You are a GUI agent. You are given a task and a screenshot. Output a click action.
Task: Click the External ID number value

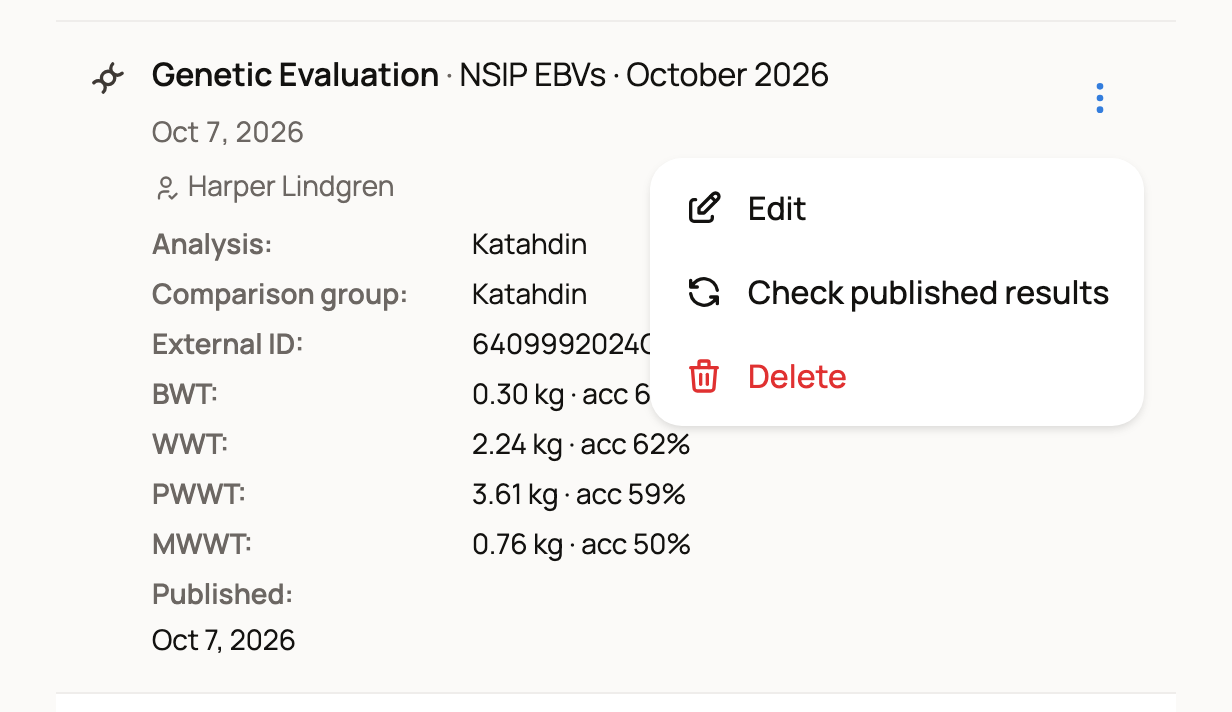pyautogui.click(x=561, y=344)
